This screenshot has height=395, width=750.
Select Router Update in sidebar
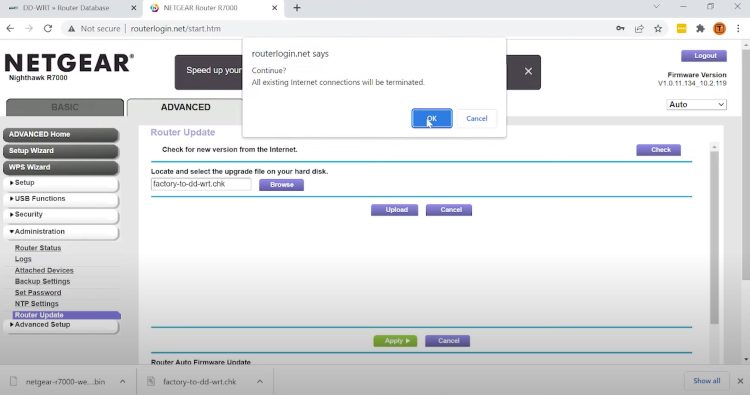click(x=66, y=315)
